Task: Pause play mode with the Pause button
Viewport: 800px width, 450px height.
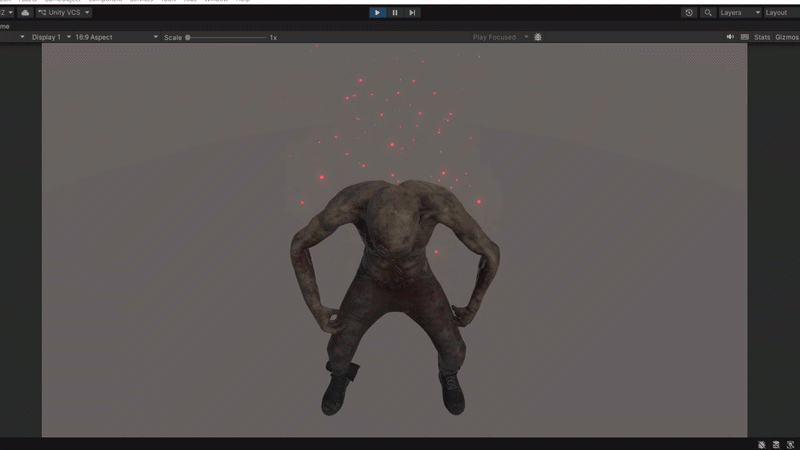Action: coord(395,12)
